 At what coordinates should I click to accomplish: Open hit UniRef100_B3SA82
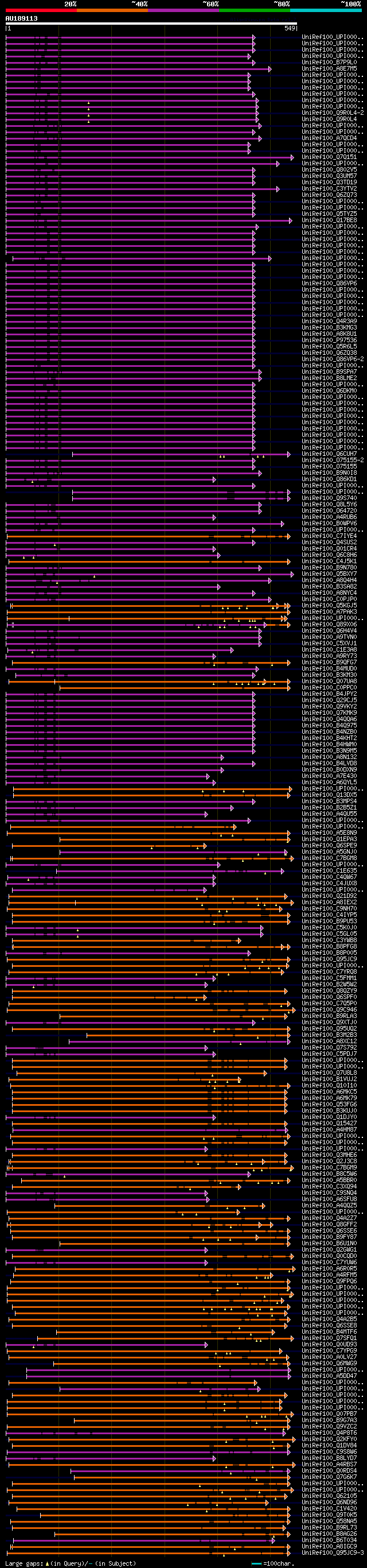[x=329, y=587]
